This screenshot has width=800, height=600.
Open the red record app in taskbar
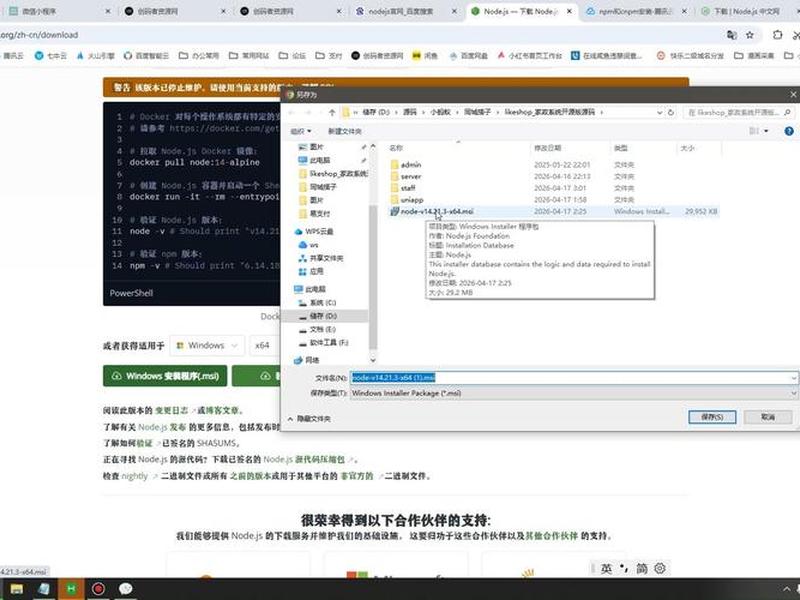click(x=98, y=589)
